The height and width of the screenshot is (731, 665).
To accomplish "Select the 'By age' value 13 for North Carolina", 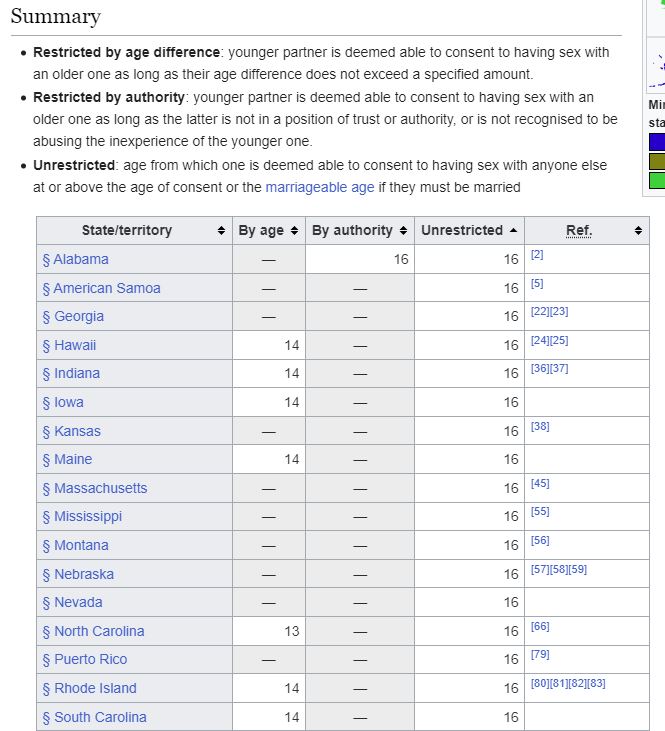I will [291, 631].
